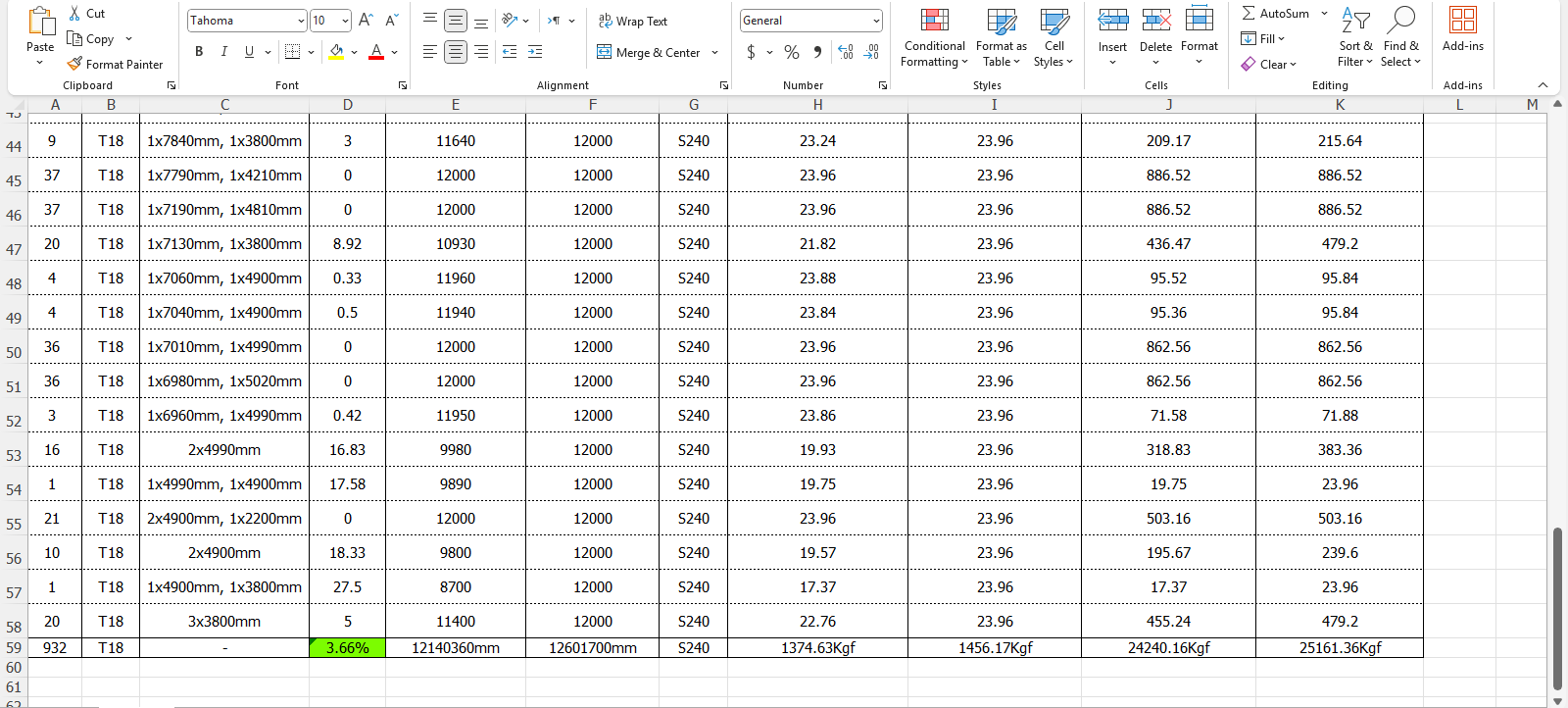Toggle Bold formatting

tap(199, 52)
